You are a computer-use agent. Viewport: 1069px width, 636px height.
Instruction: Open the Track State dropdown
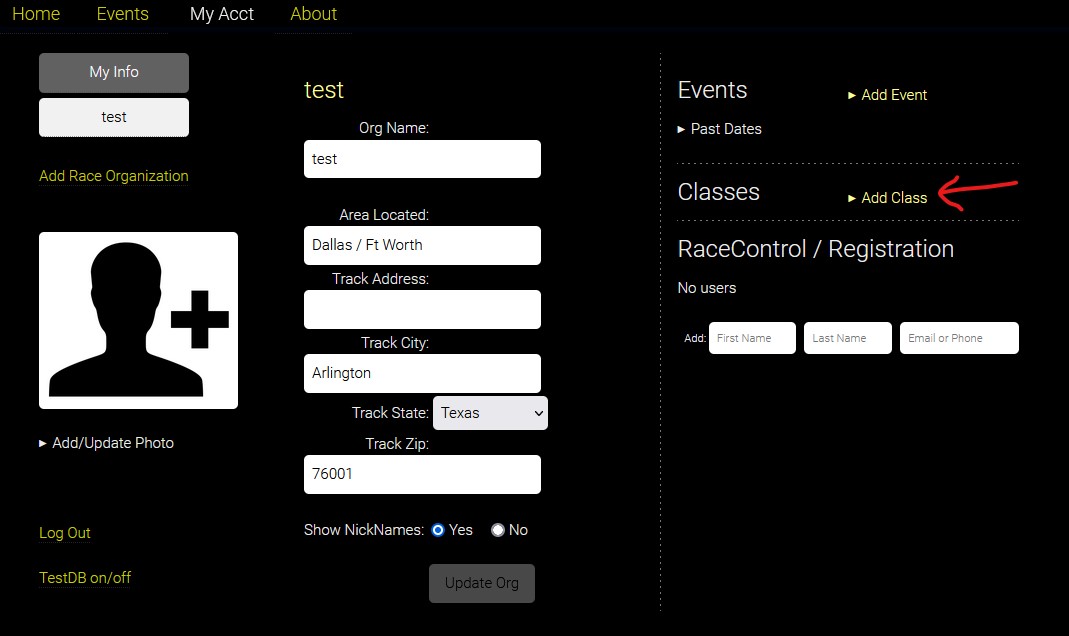tap(490, 413)
